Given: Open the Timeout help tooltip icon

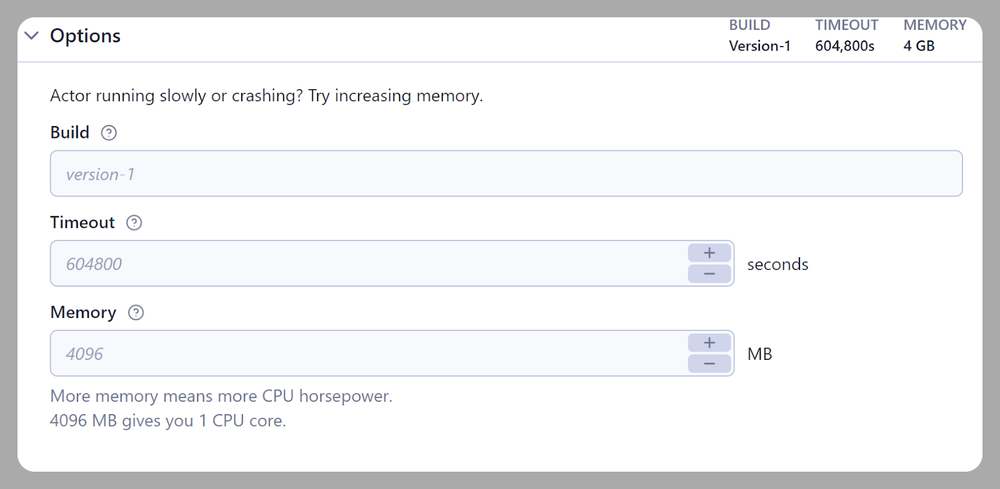Looking at the screenshot, I should click(134, 223).
